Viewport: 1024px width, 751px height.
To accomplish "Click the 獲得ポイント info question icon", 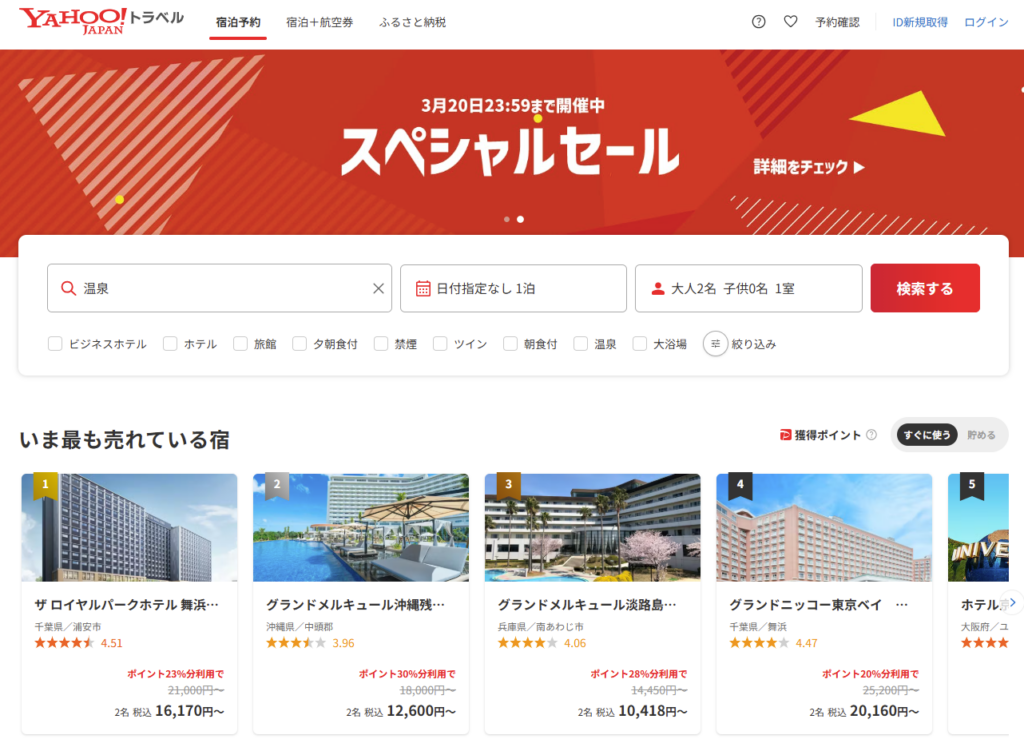I will click(x=871, y=435).
